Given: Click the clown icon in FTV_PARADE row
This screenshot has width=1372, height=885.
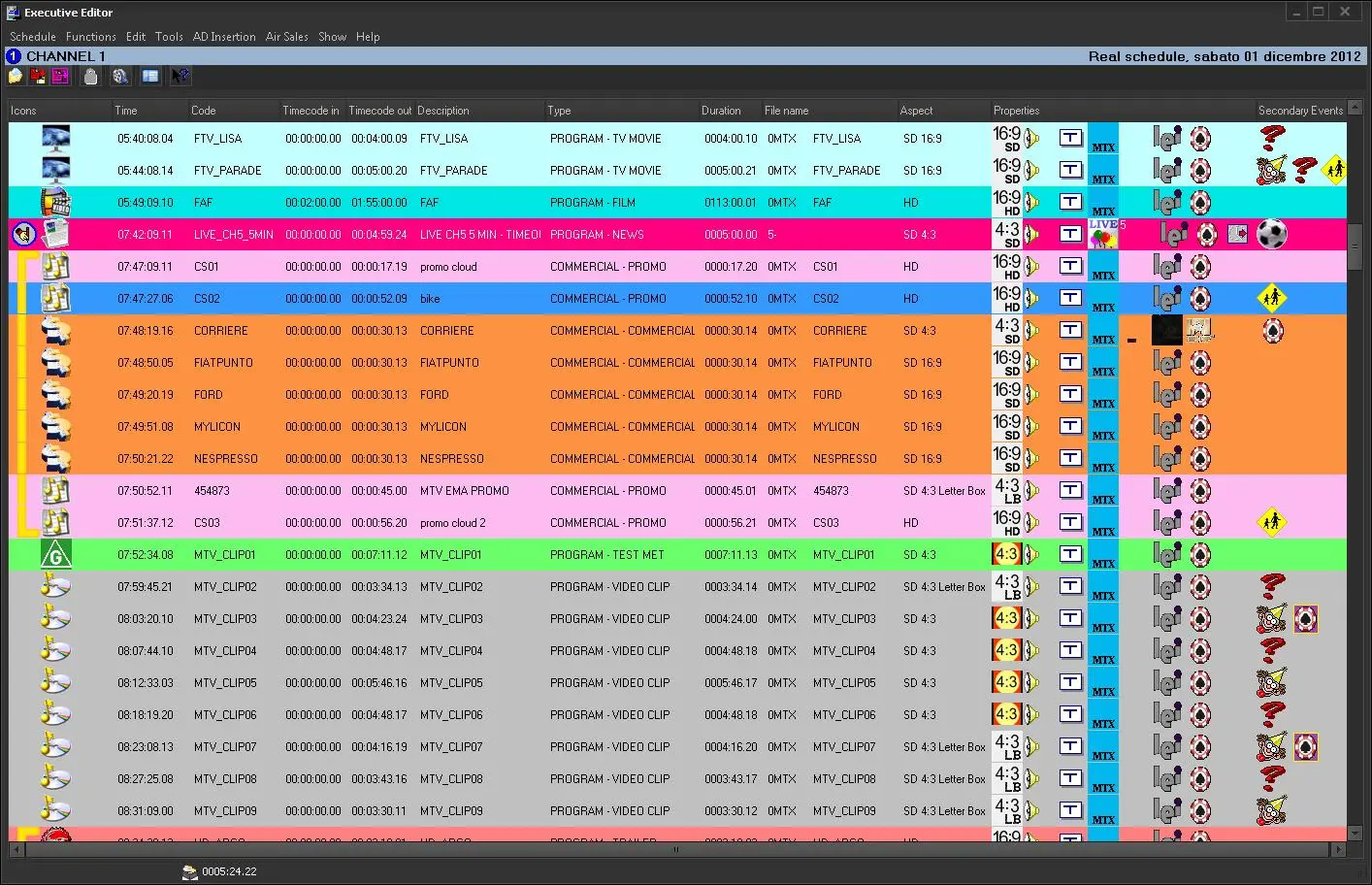Looking at the screenshot, I should (1272, 170).
